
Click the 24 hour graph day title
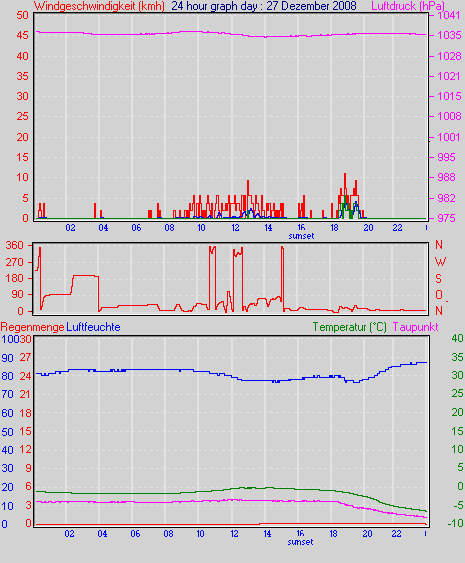(264, 6)
